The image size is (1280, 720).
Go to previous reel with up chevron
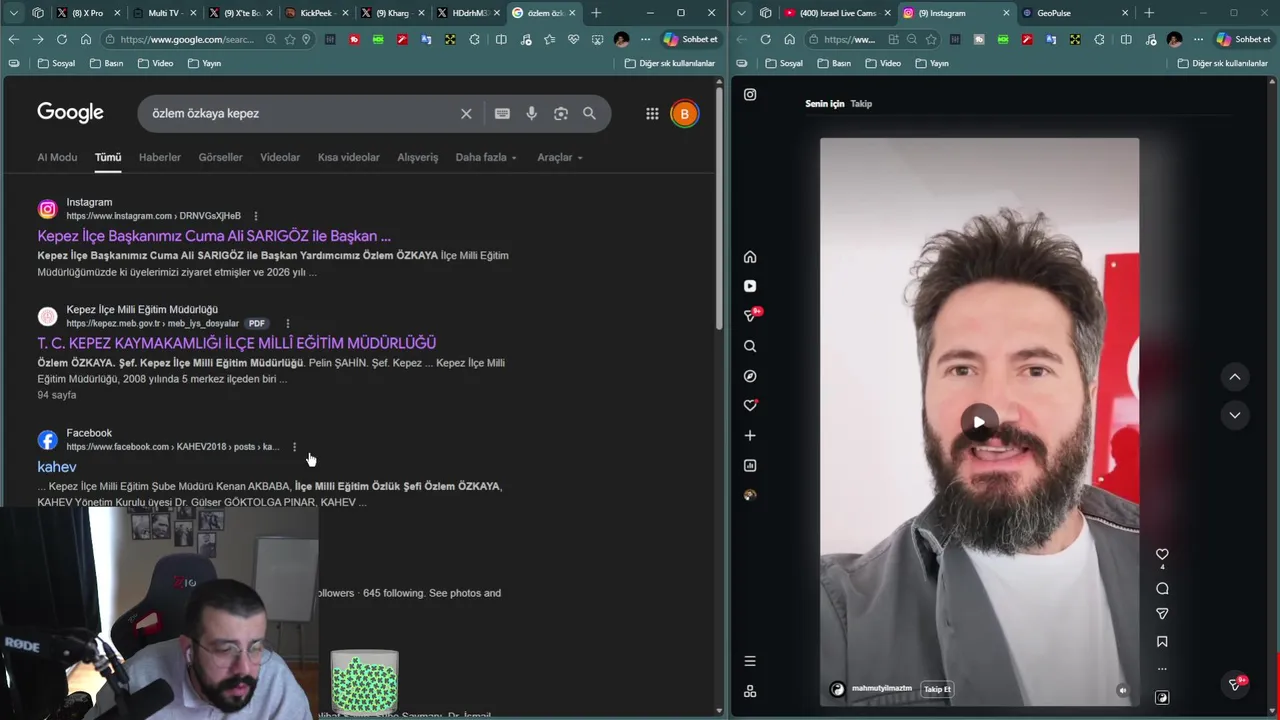(1235, 377)
